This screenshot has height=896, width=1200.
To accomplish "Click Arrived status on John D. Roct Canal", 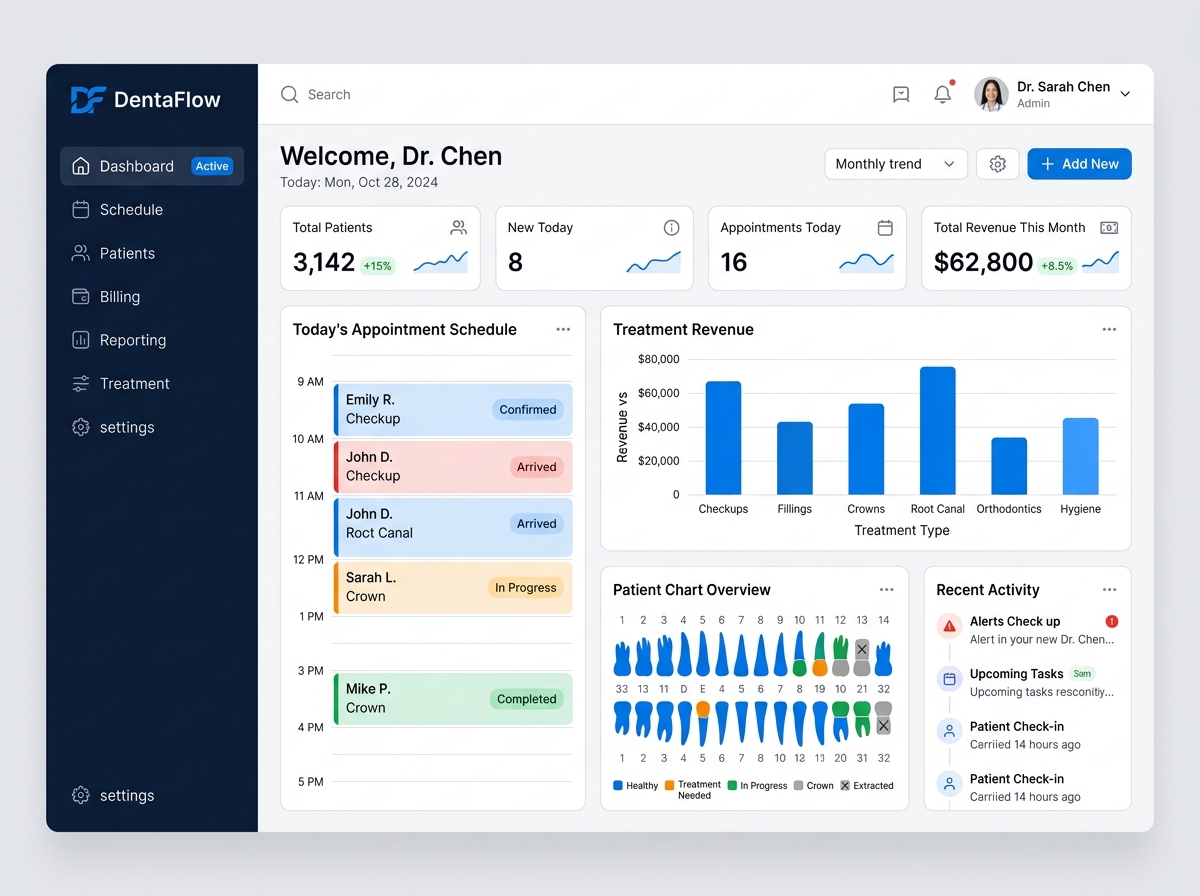I will (537, 524).
